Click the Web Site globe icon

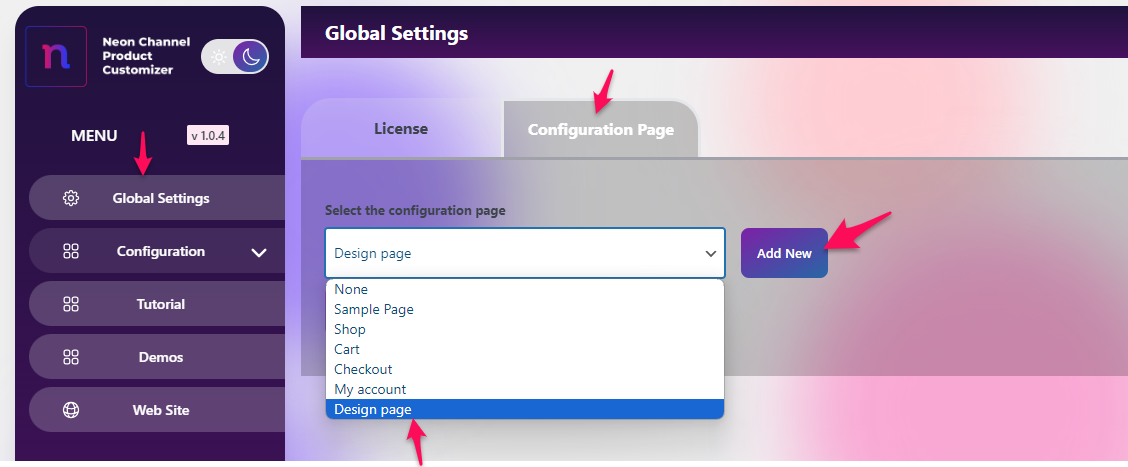[x=71, y=410]
